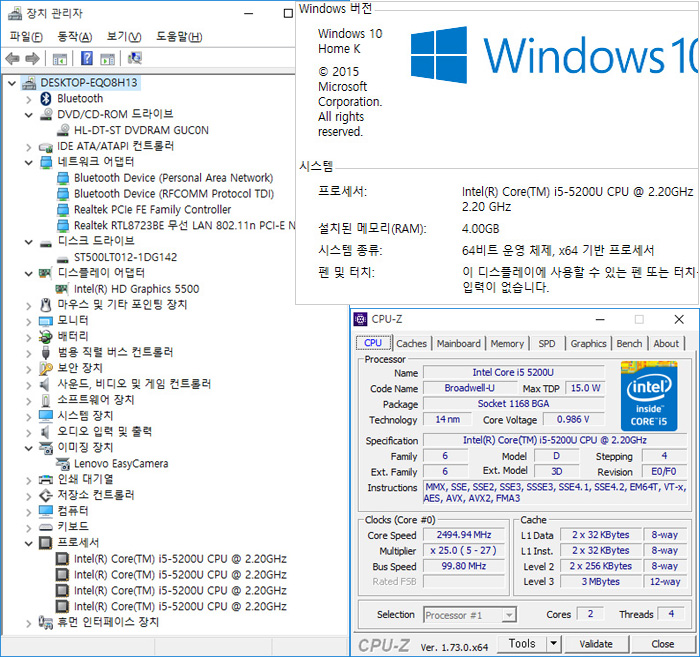
Task: Switch to the Mainboard tab in CPU-Z
Action: (x=458, y=343)
